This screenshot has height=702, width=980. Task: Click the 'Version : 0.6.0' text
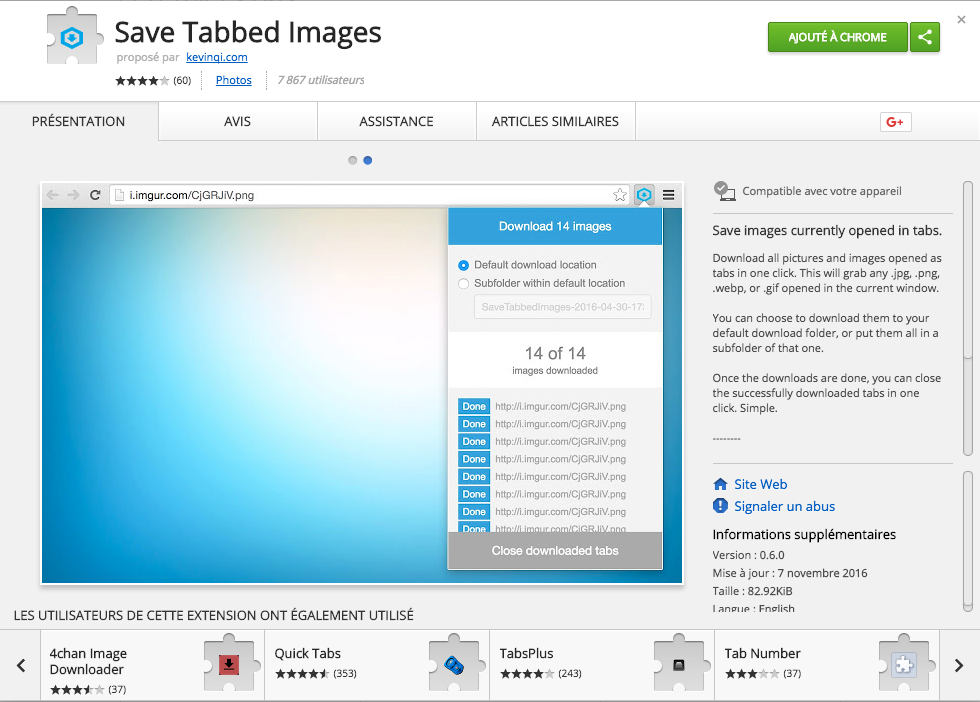pos(748,555)
